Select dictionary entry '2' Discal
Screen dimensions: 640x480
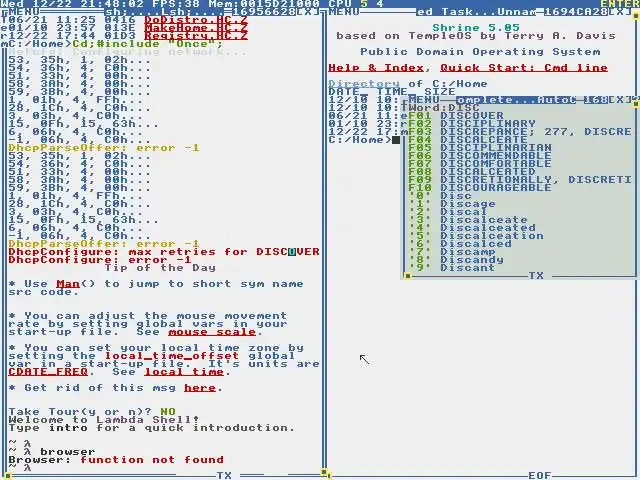point(448,212)
